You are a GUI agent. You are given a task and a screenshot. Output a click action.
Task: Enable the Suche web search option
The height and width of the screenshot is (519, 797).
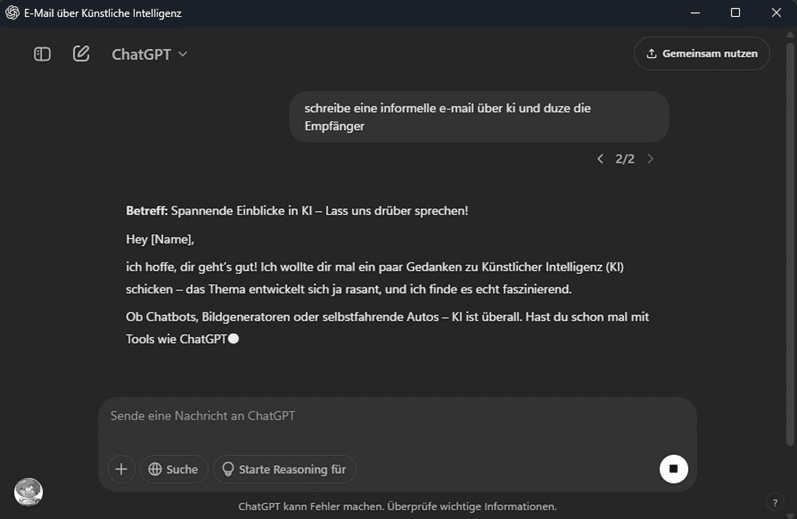(173, 469)
